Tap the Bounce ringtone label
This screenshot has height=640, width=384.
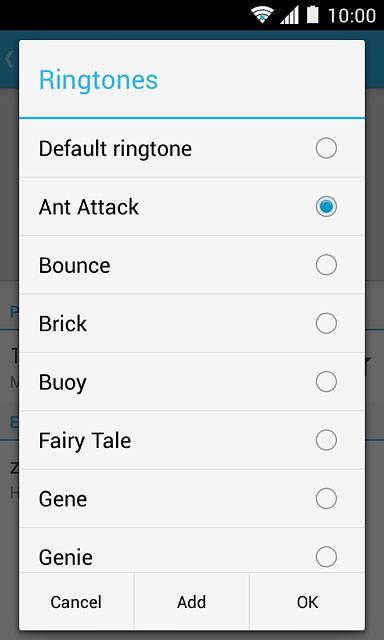click(x=74, y=265)
